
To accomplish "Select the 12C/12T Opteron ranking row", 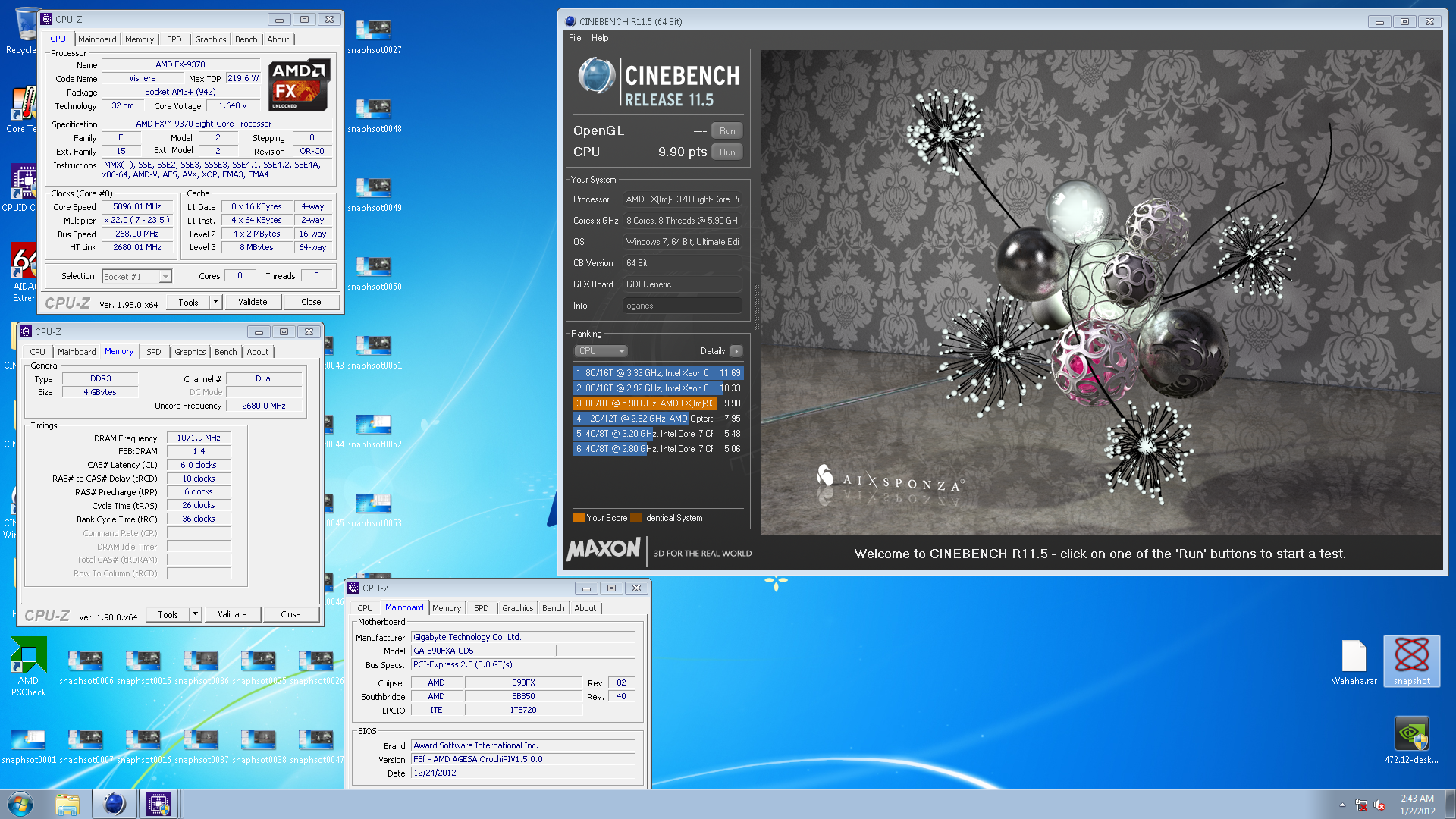I will (x=657, y=419).
